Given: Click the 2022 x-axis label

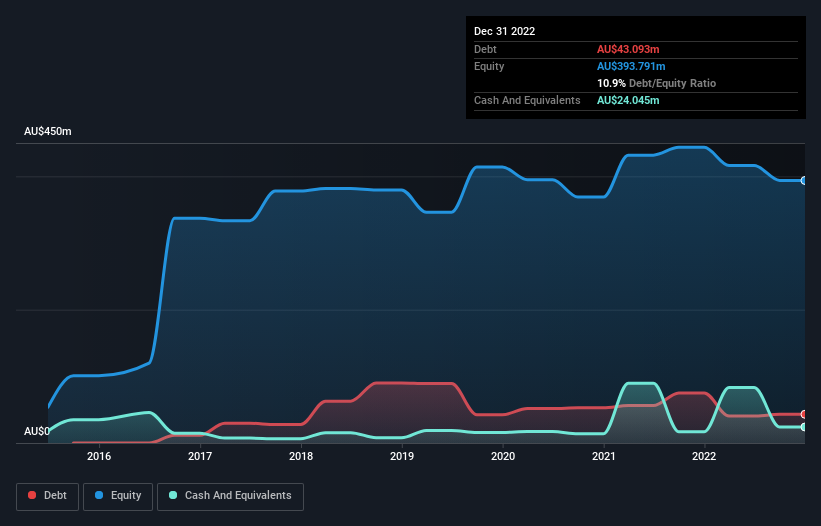Looking at the screenshot, I should pos(704,456).
